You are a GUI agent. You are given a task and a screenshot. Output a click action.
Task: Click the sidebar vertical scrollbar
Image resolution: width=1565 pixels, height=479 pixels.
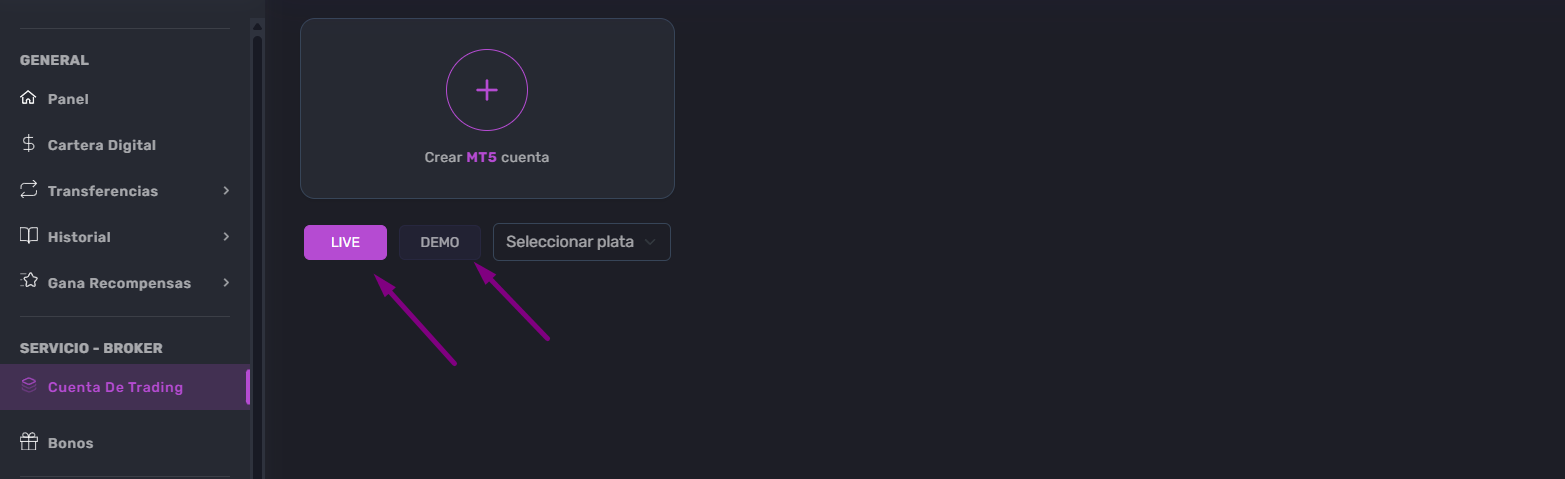(257, 250)
